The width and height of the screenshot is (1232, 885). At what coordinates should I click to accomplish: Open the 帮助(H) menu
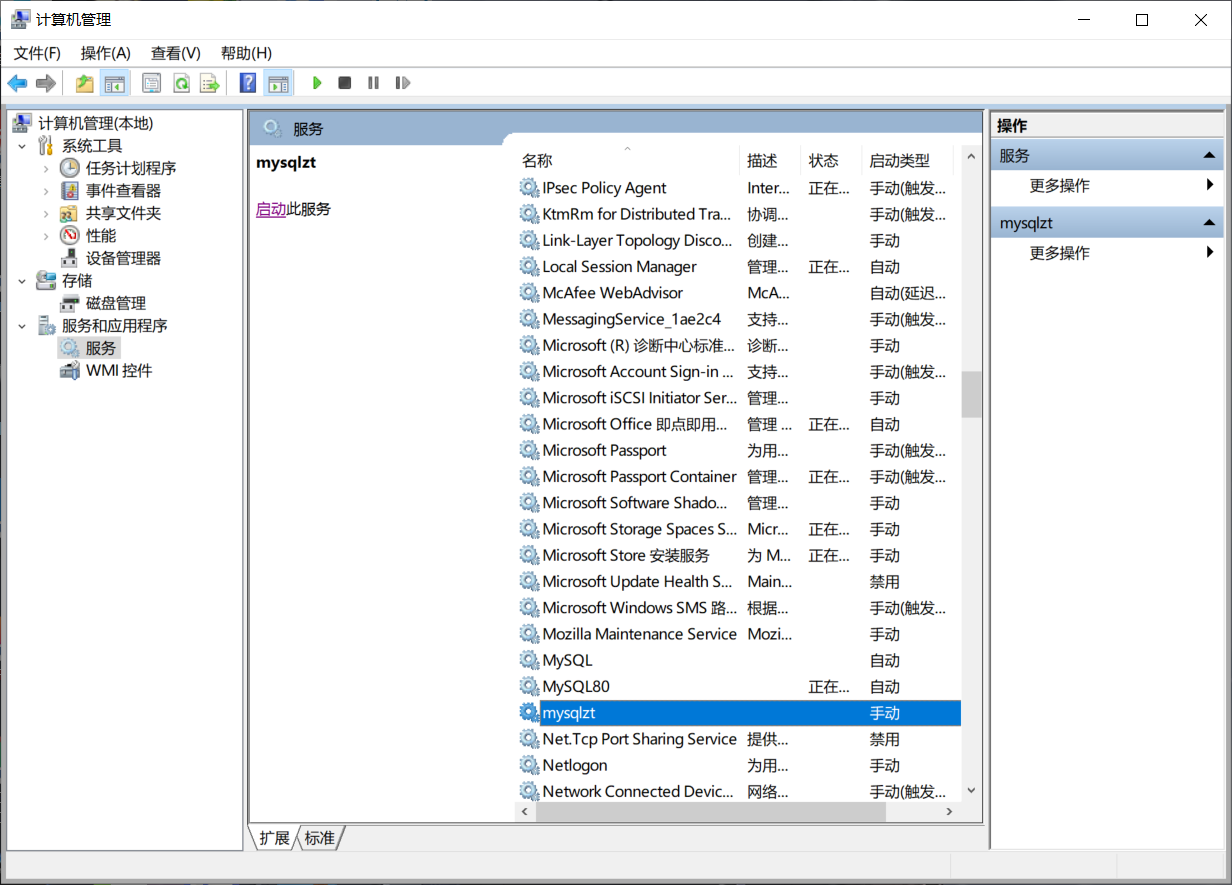(246, 53)
